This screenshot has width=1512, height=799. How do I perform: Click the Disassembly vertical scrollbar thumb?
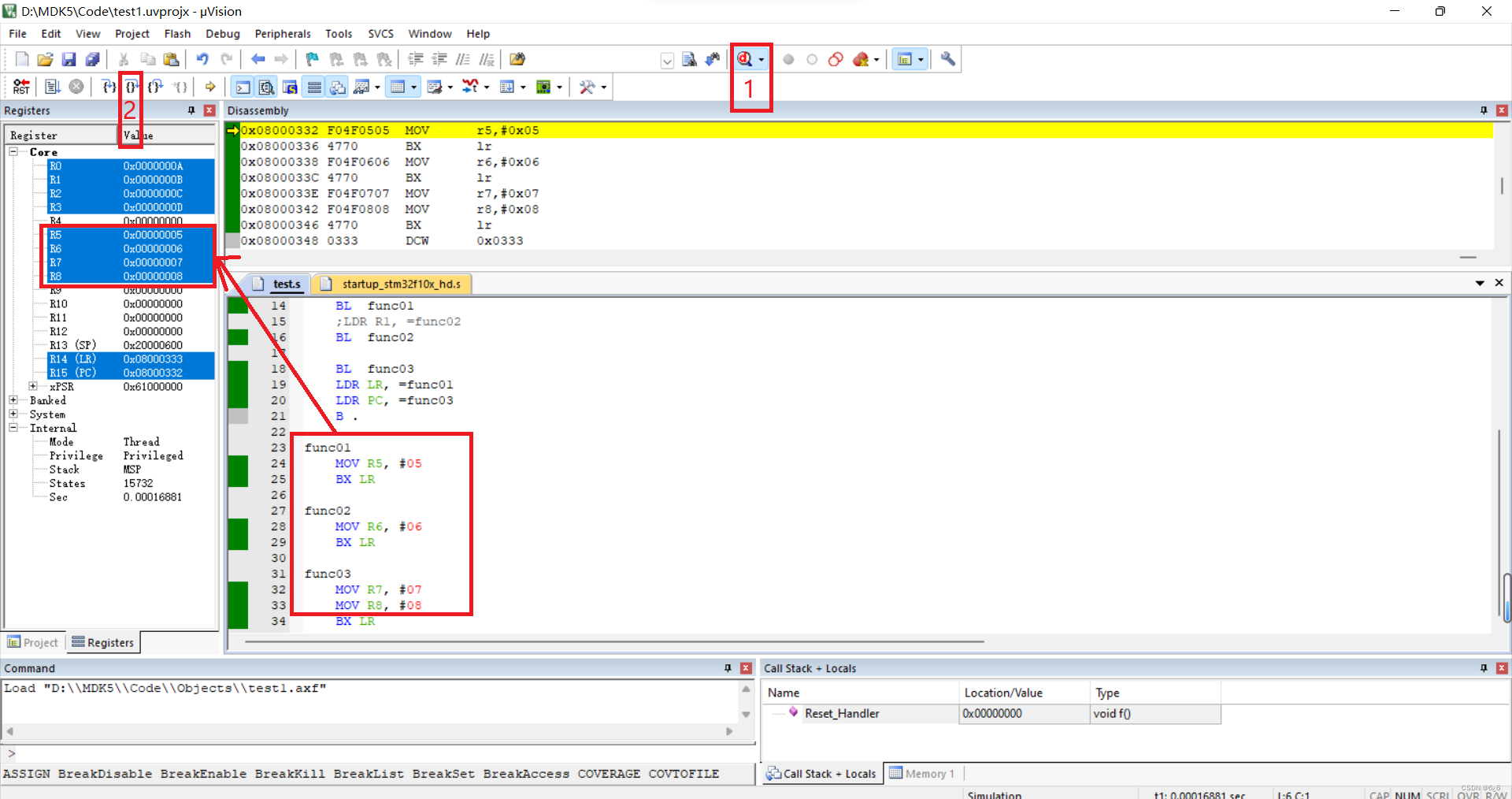pos(1502,186)
